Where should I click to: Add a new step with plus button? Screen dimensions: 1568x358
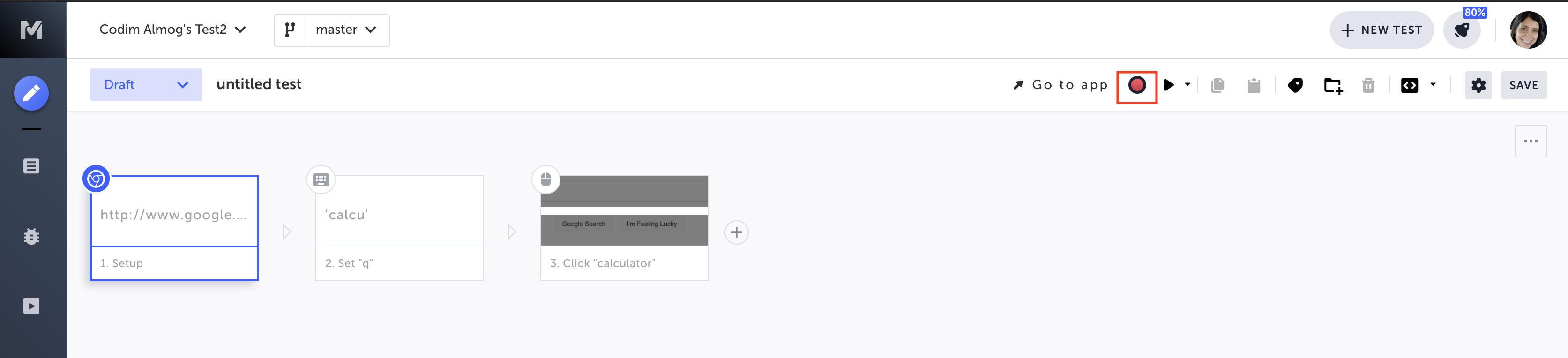pyautogui.click(x=736, y=232)
